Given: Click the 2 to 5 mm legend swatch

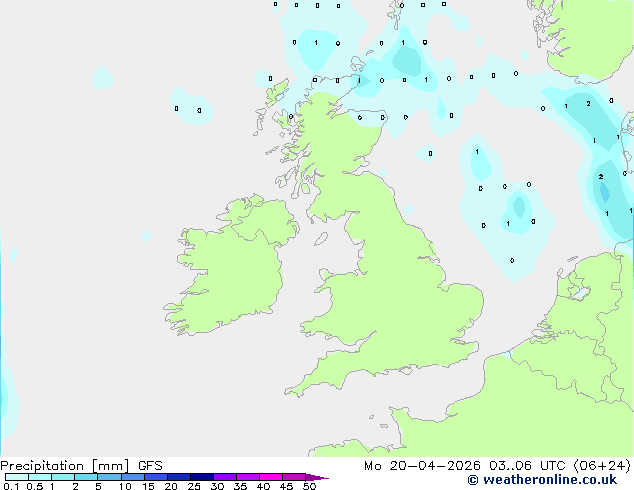Looking at the screenshot, I should pos(86,477).
